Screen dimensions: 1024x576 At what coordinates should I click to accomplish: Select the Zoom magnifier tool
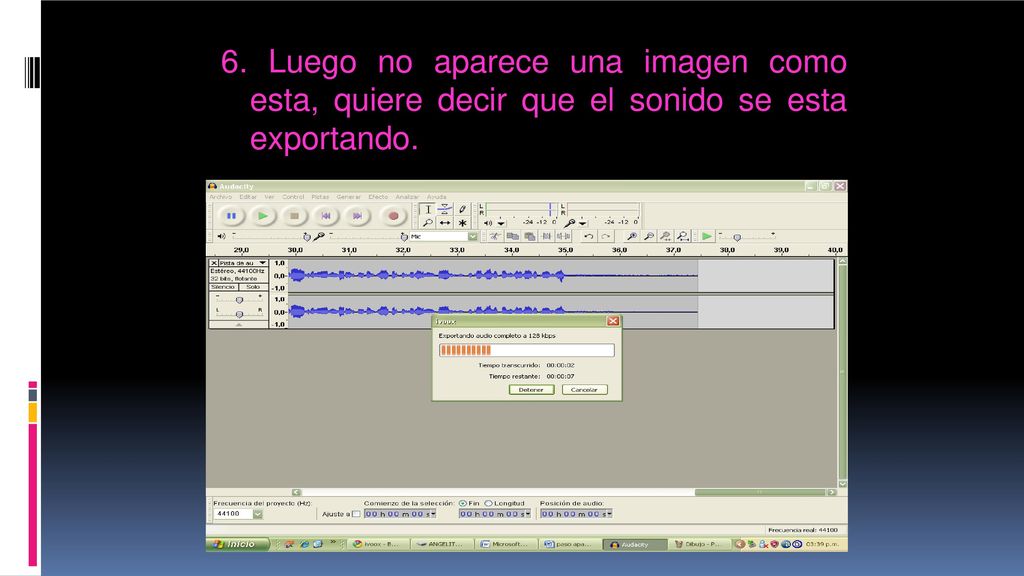pos(427,223)
